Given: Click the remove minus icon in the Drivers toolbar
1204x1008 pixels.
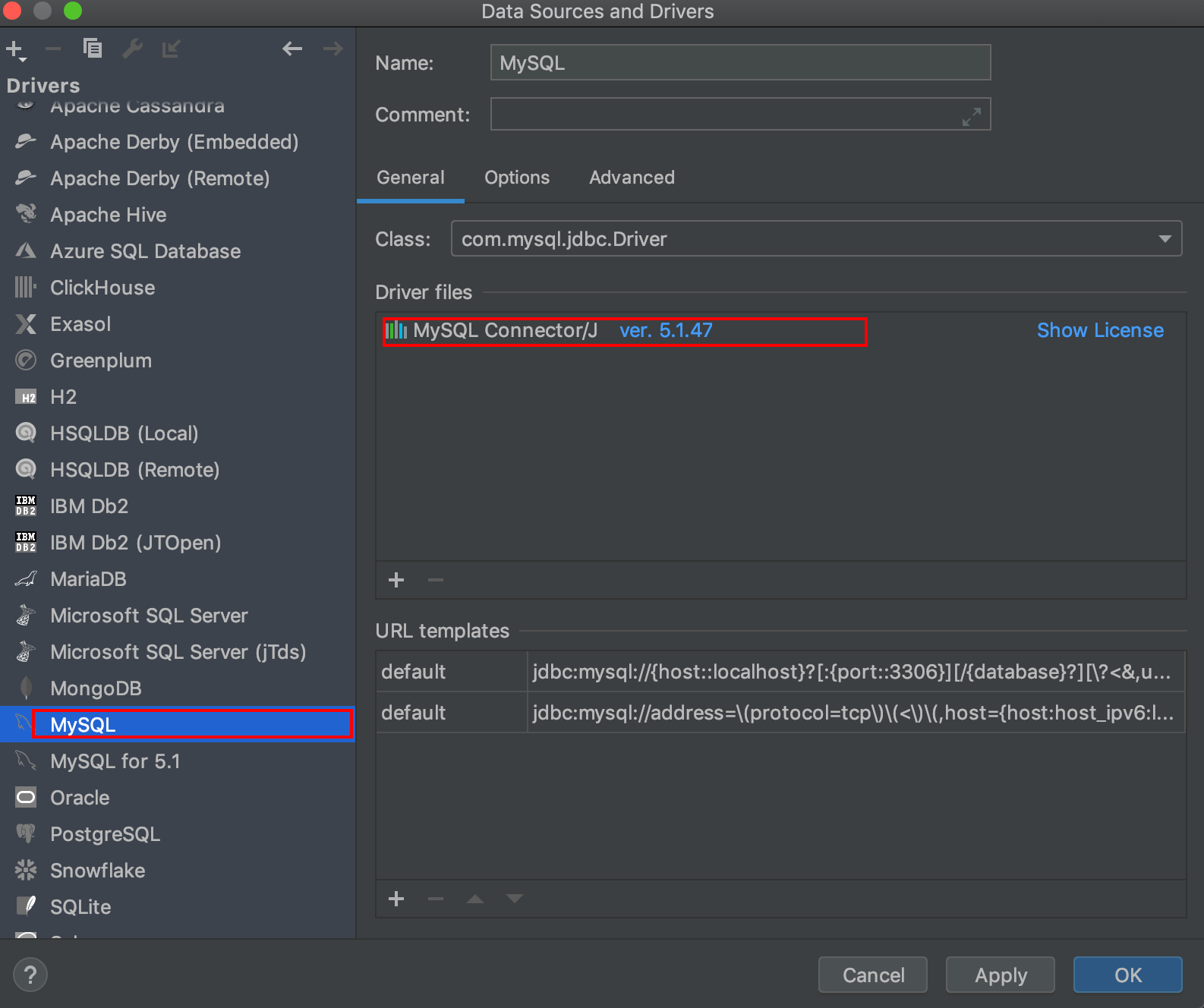Looking at the screenshot, I should point(53,49).
